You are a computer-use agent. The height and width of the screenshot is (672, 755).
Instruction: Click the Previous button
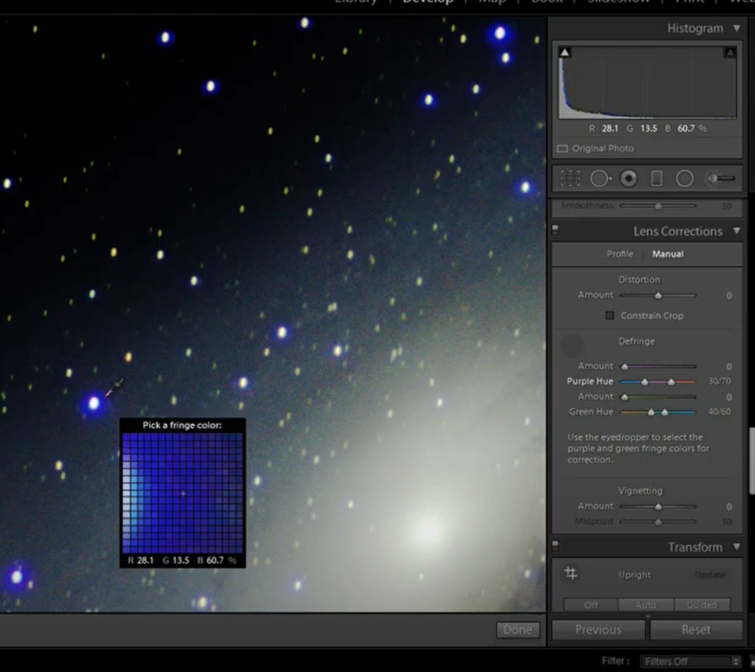[598, 630]
